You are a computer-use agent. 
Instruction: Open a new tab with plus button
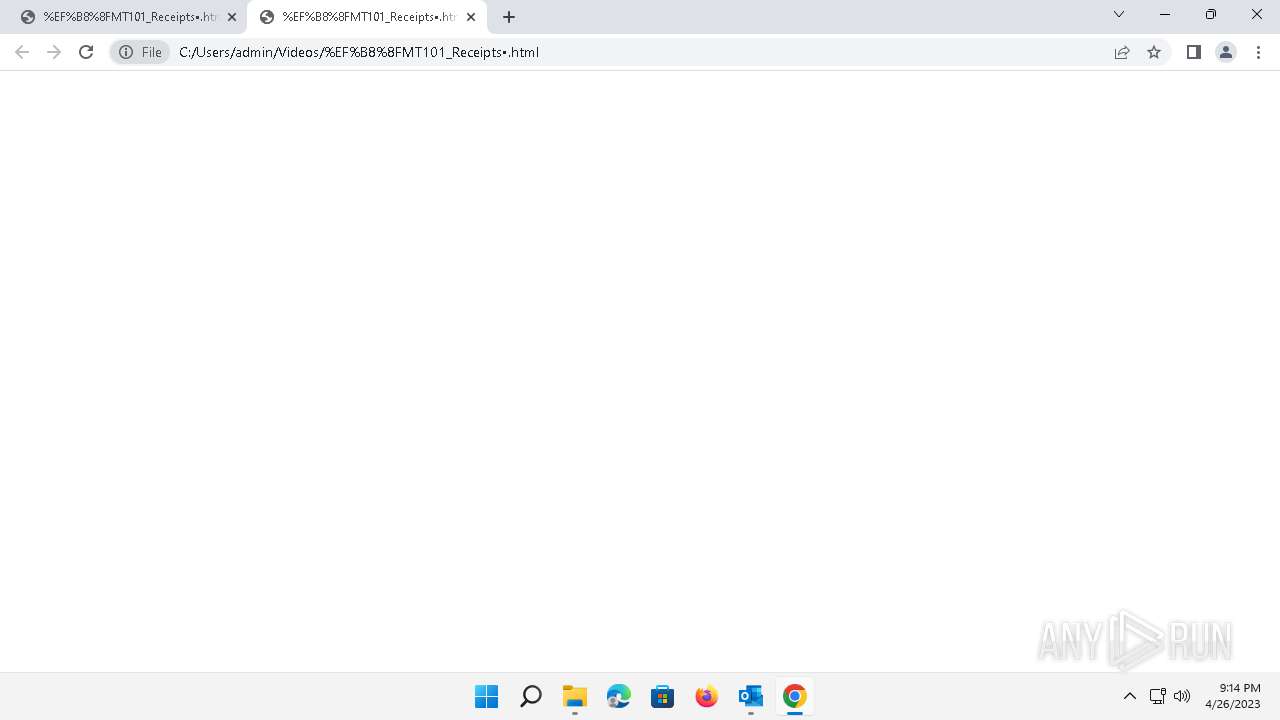click(x=509, y=17)
